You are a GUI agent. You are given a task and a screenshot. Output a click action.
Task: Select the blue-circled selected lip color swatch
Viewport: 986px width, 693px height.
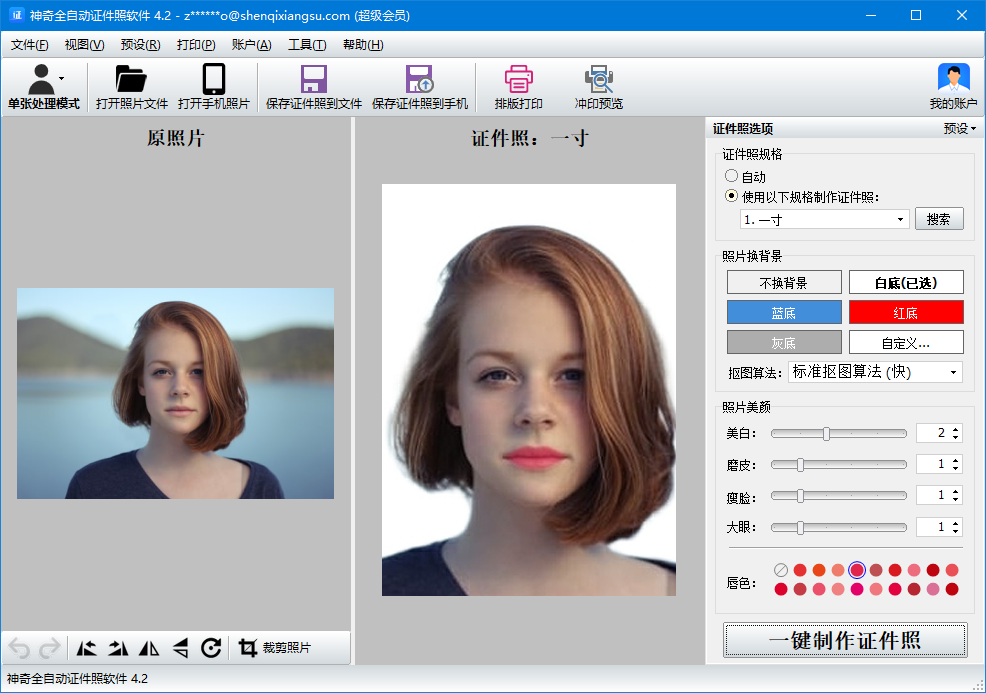coord(856,570)
